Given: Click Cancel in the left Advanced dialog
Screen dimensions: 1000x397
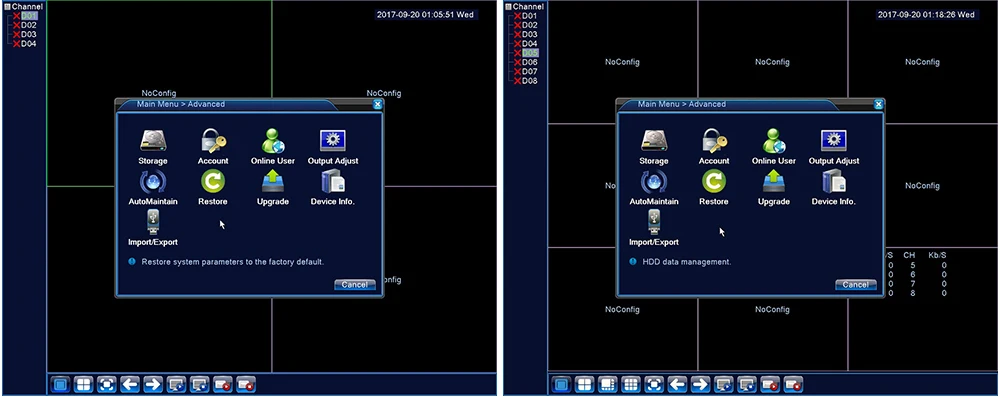Looking at the screenshot, I should pyautogui.click(x=355, y=285).
